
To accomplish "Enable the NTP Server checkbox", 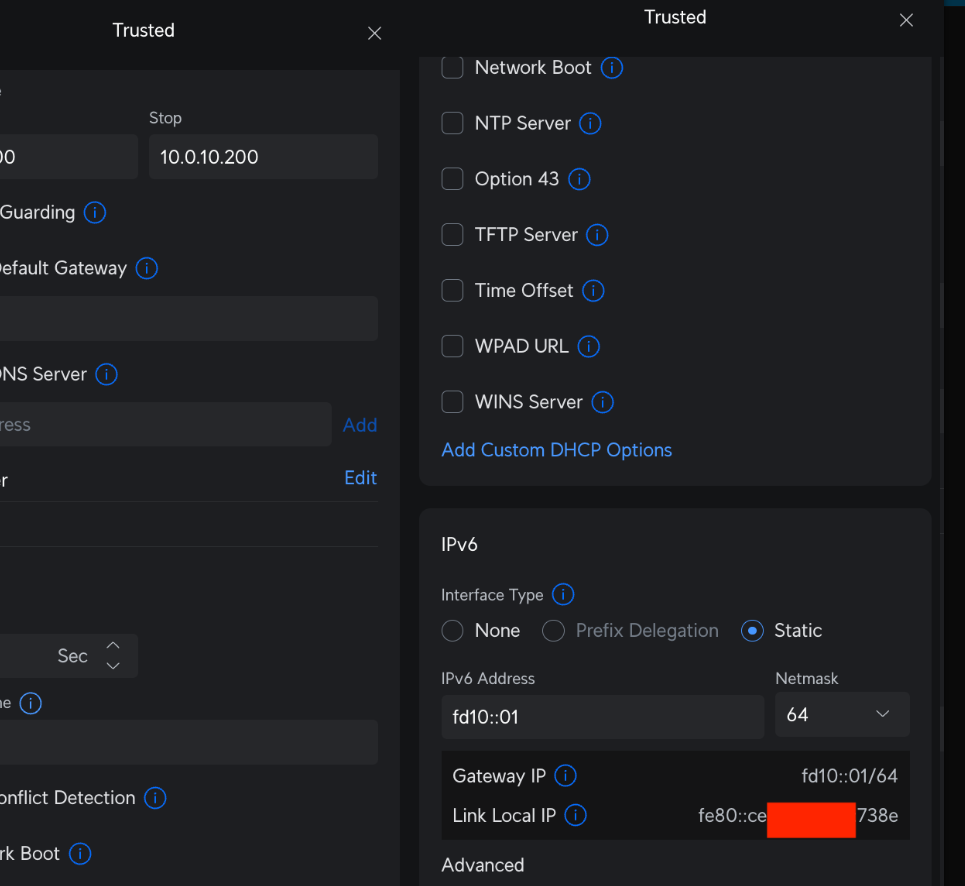I will (453, 124).
